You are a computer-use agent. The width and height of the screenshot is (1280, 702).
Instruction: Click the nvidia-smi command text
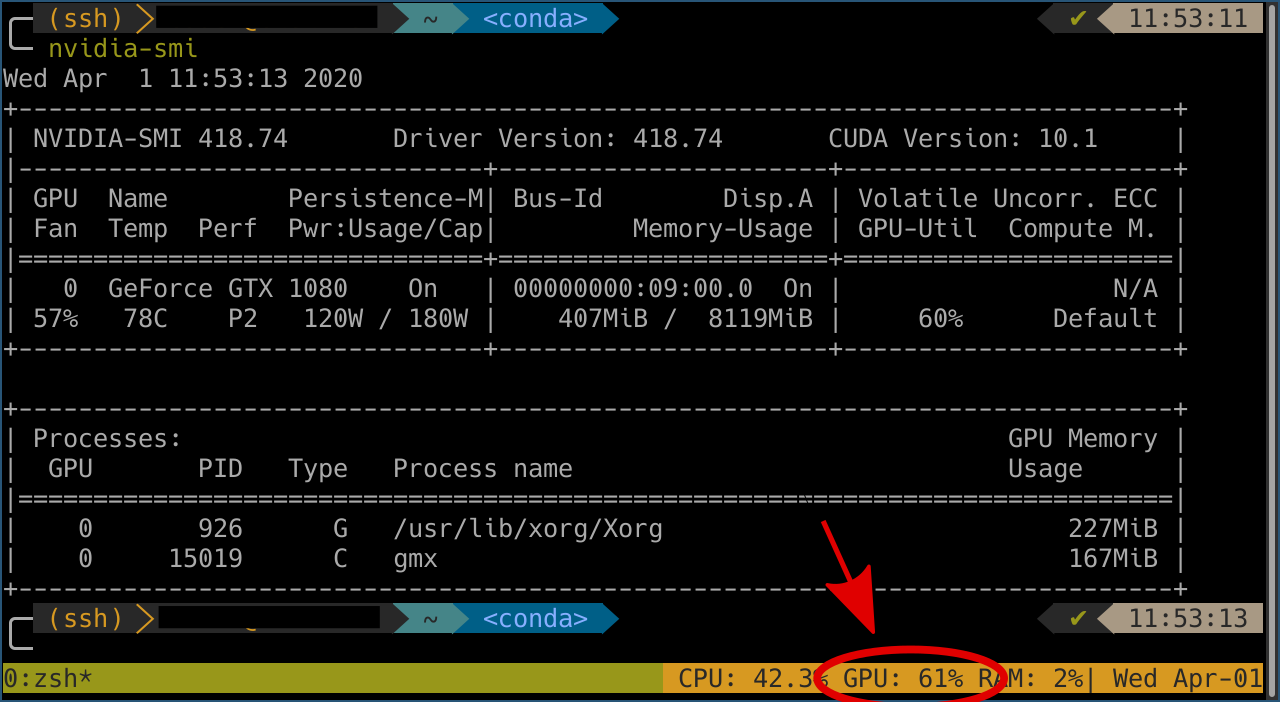[123, 49]
